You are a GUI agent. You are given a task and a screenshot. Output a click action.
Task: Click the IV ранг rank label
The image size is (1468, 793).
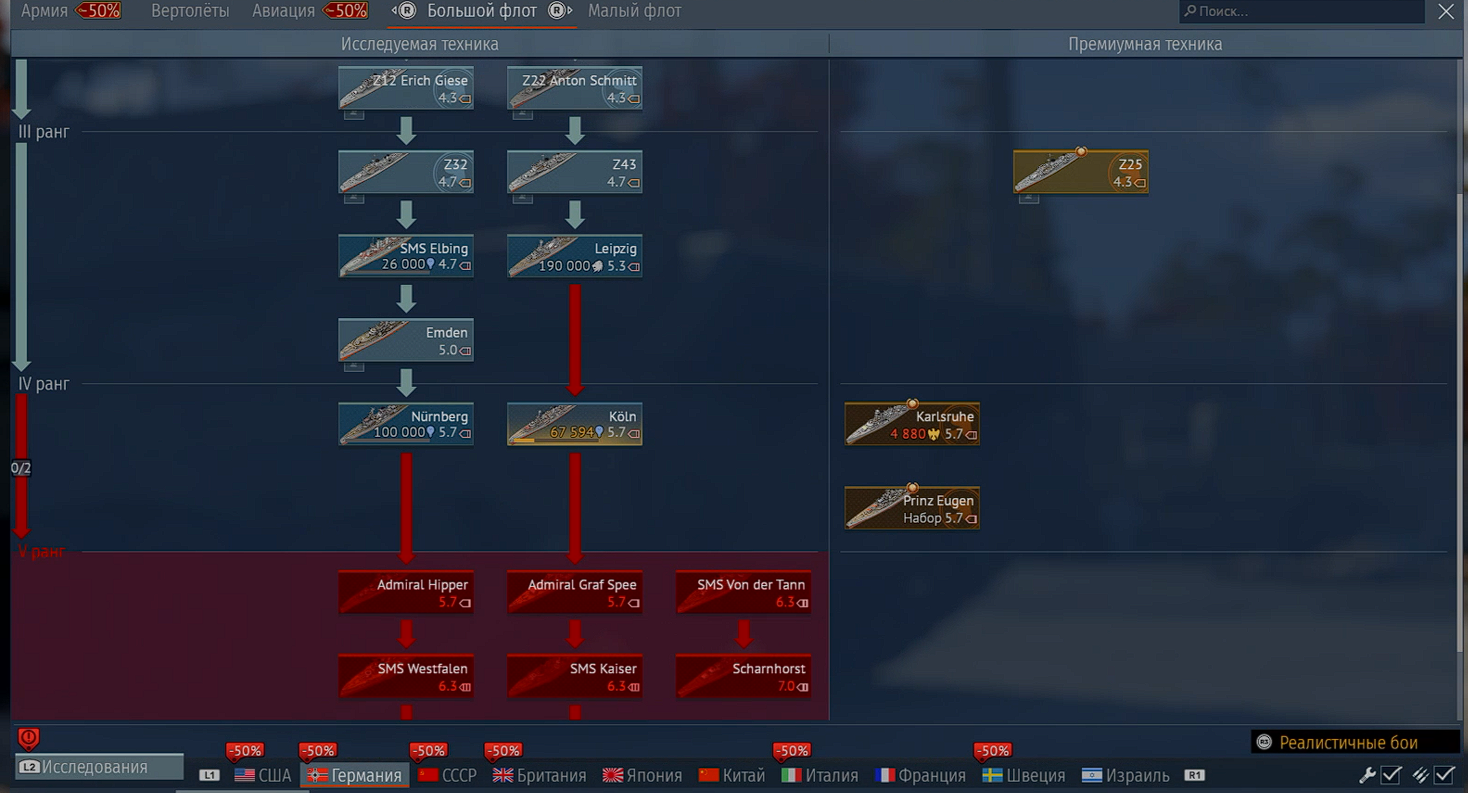coord(44,384)
